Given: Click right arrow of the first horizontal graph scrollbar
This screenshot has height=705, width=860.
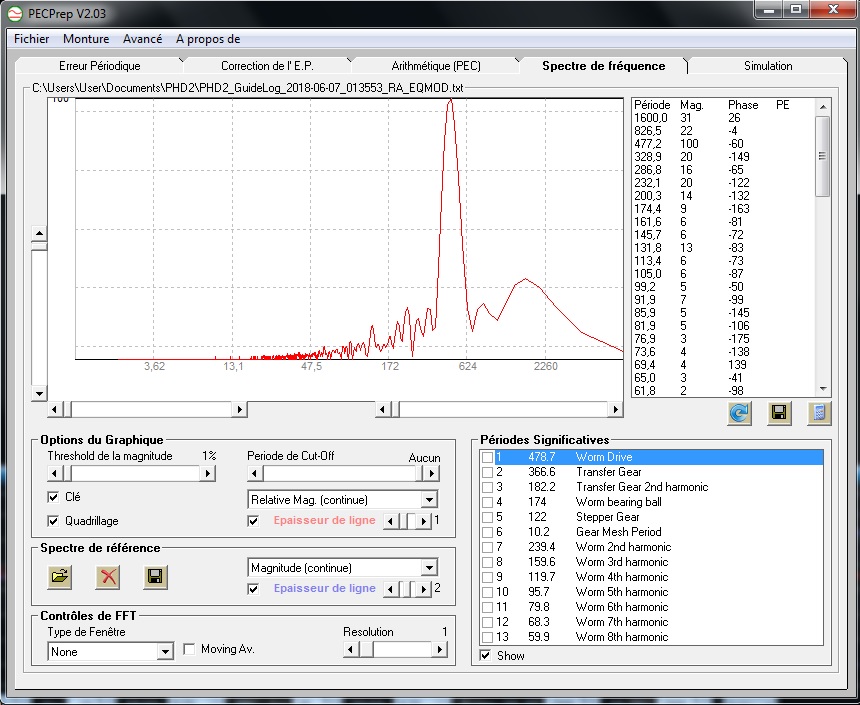Looking at the screenshot, I should click(239, 409).
